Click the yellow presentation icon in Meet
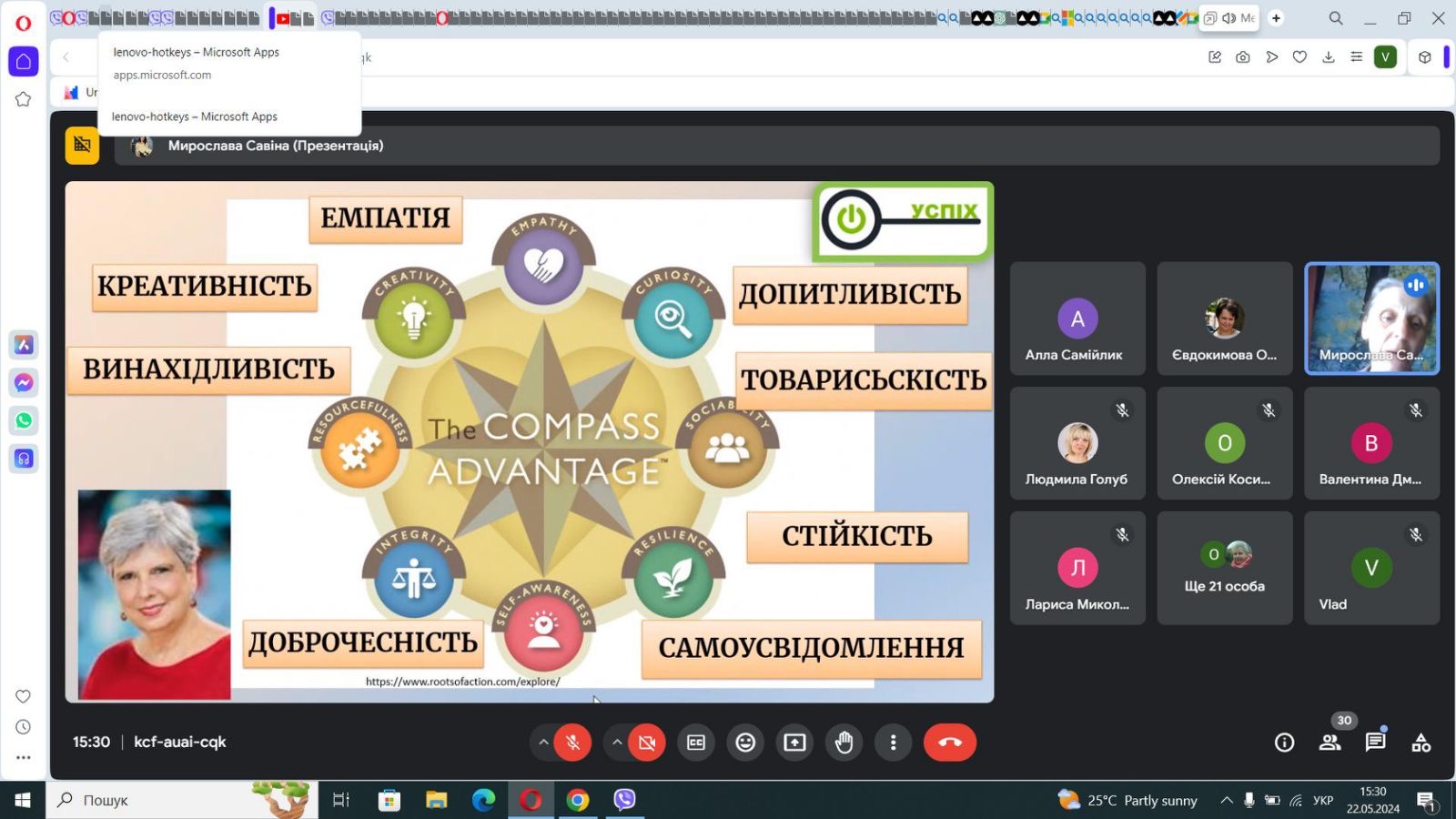Screen dimensions: 1456x819 point(82,146)
